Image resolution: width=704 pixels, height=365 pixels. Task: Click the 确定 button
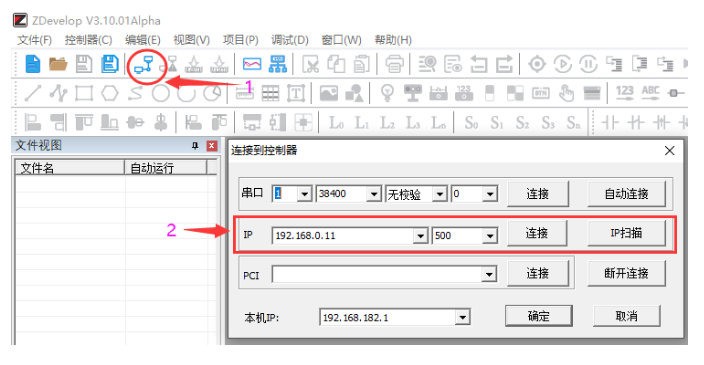538,316
